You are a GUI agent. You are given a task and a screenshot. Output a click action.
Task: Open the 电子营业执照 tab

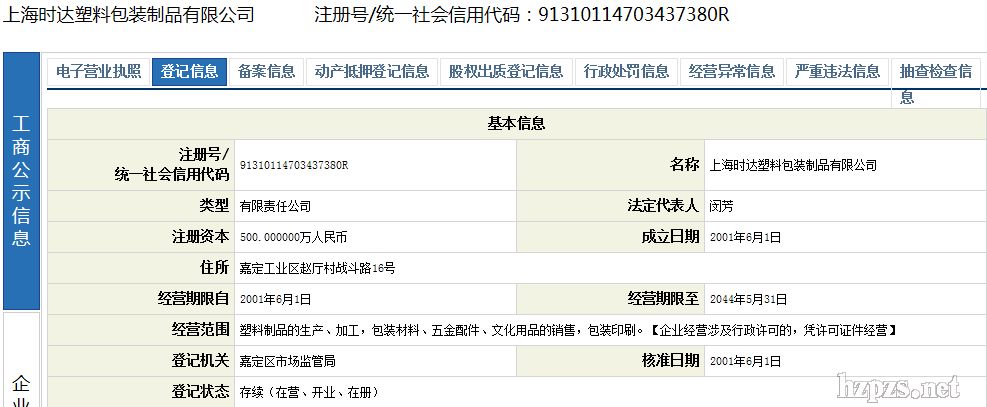pos(98,71)
